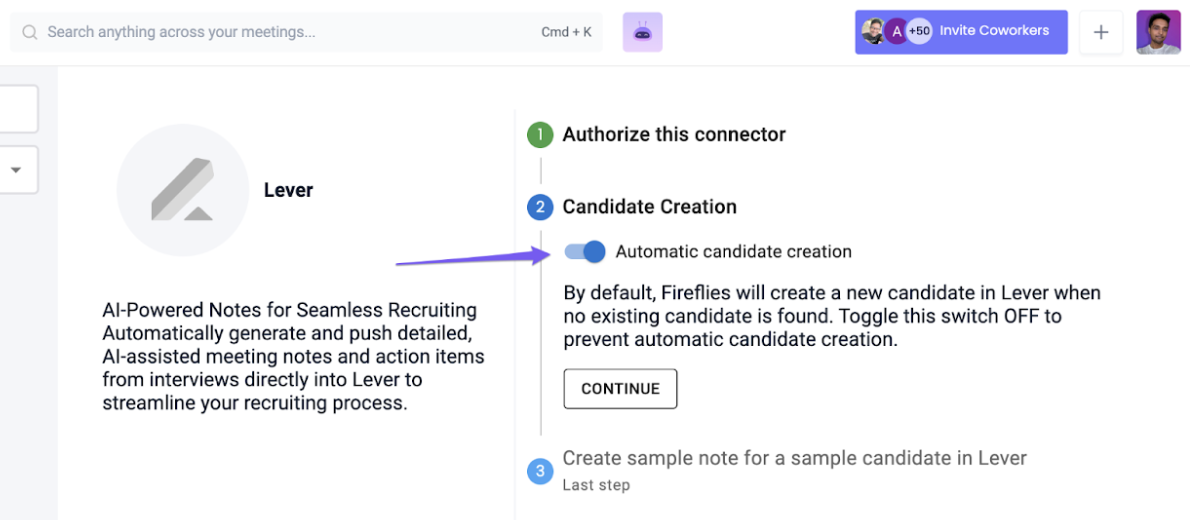Collapse the "Candidate Creation" step heading
Image resolution: width=1190 pixels, height=520 pixels.
point(650,206)
